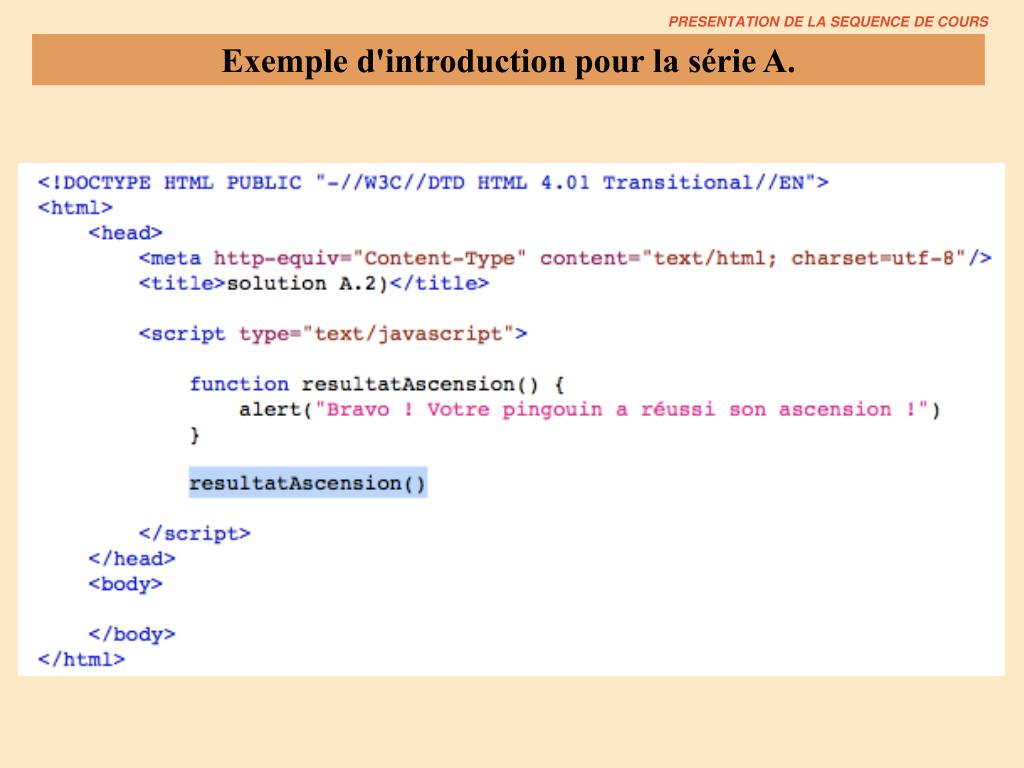Click the slide title 'Exemple d'introduction pour la série A.'
The width and height of the screenshot is (1024, 768).
coord(508,61)
